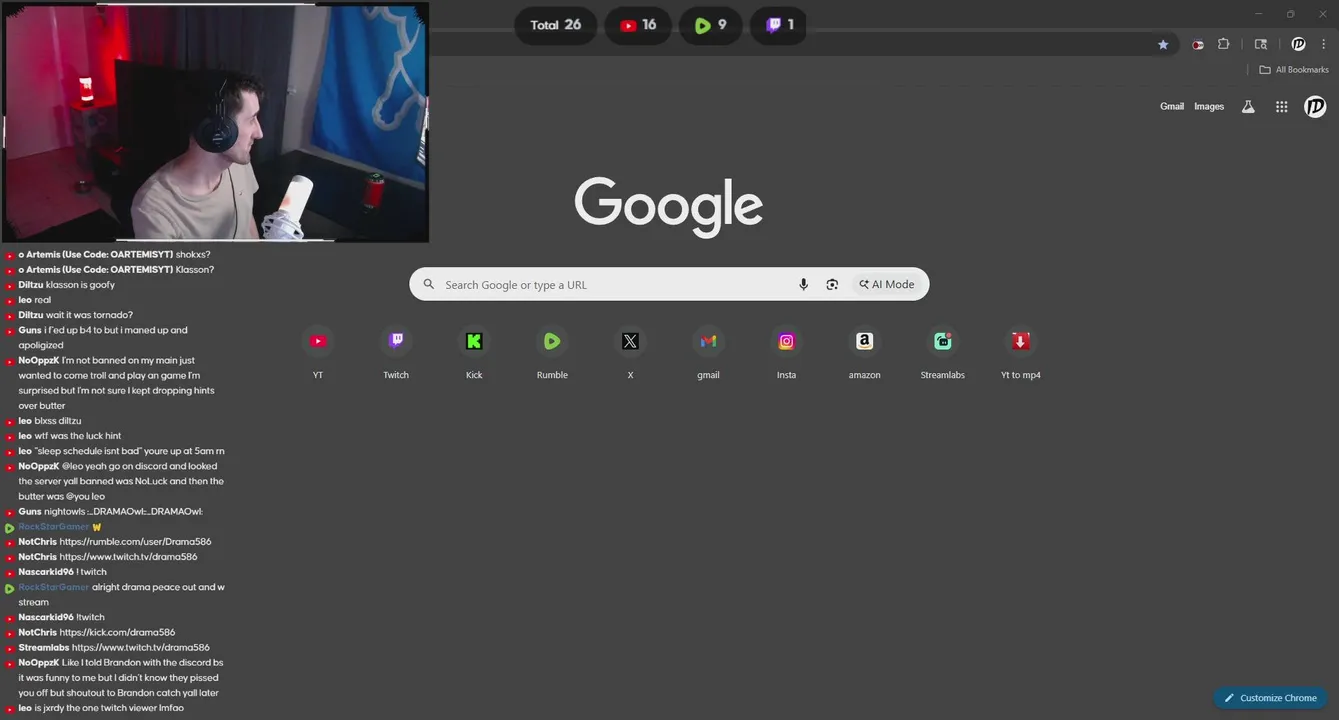This screenshot has width=1339, height=720.
Task: Open the Twitch shortcut tile
Action: 396,352
